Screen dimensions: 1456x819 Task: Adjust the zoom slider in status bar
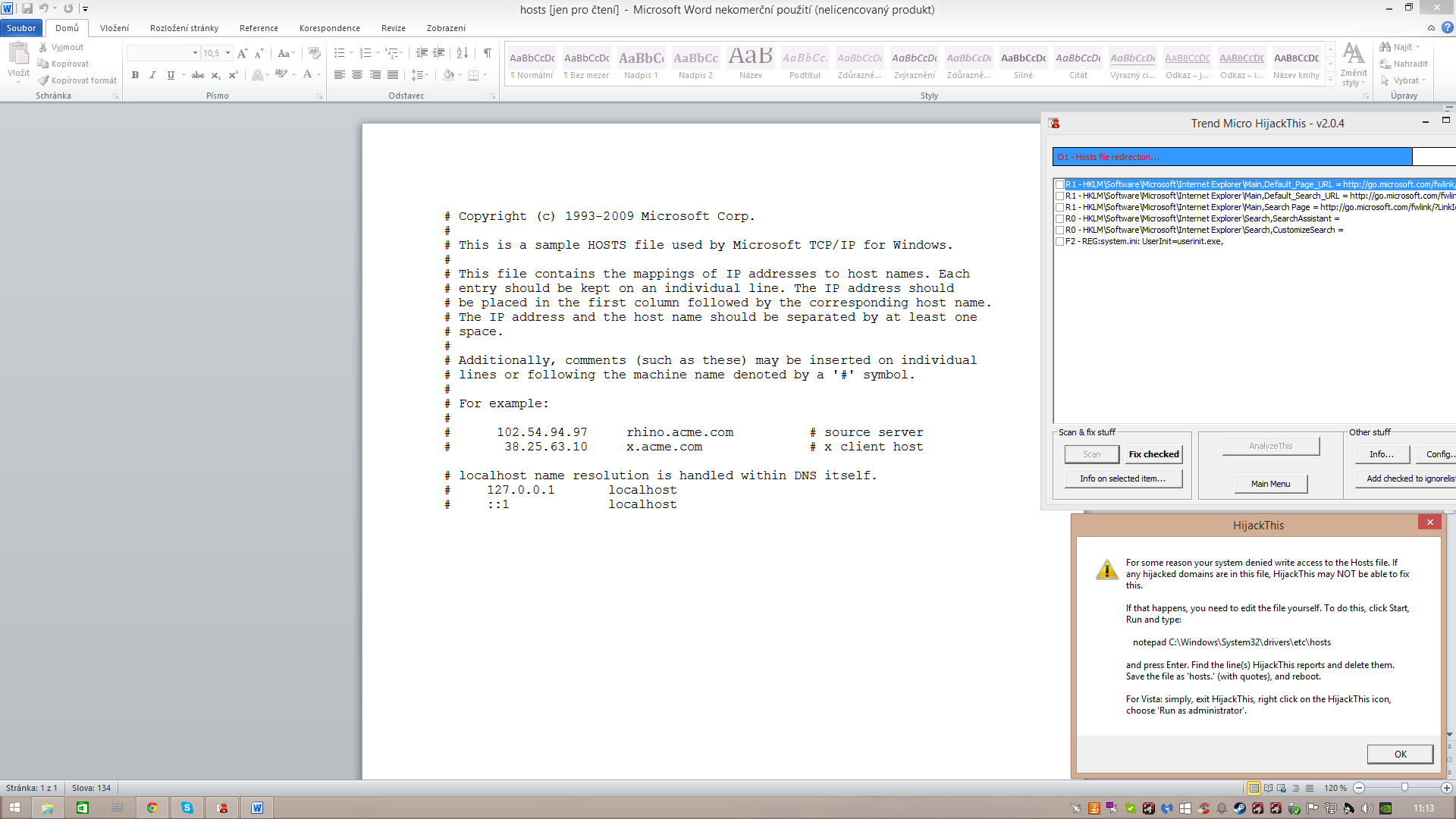(x=1404, y=788)
